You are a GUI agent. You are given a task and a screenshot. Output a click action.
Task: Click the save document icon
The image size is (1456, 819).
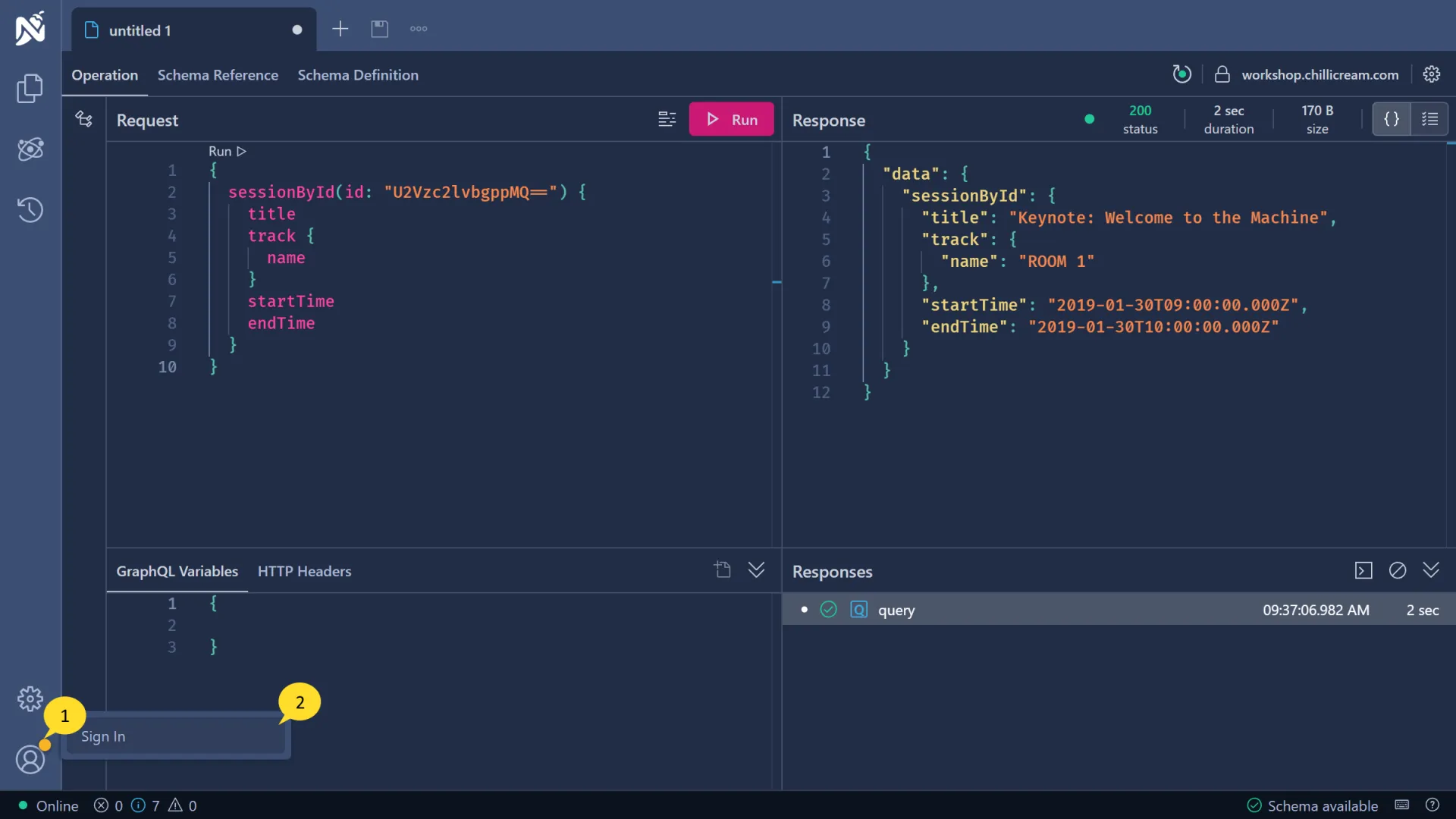click(379, 29)
